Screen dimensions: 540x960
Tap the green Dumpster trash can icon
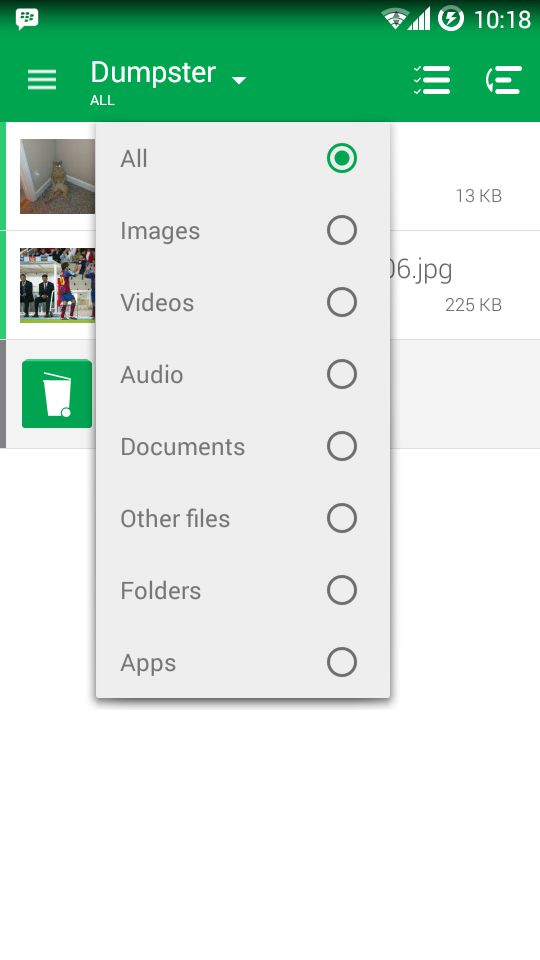(x=57, y=394)
